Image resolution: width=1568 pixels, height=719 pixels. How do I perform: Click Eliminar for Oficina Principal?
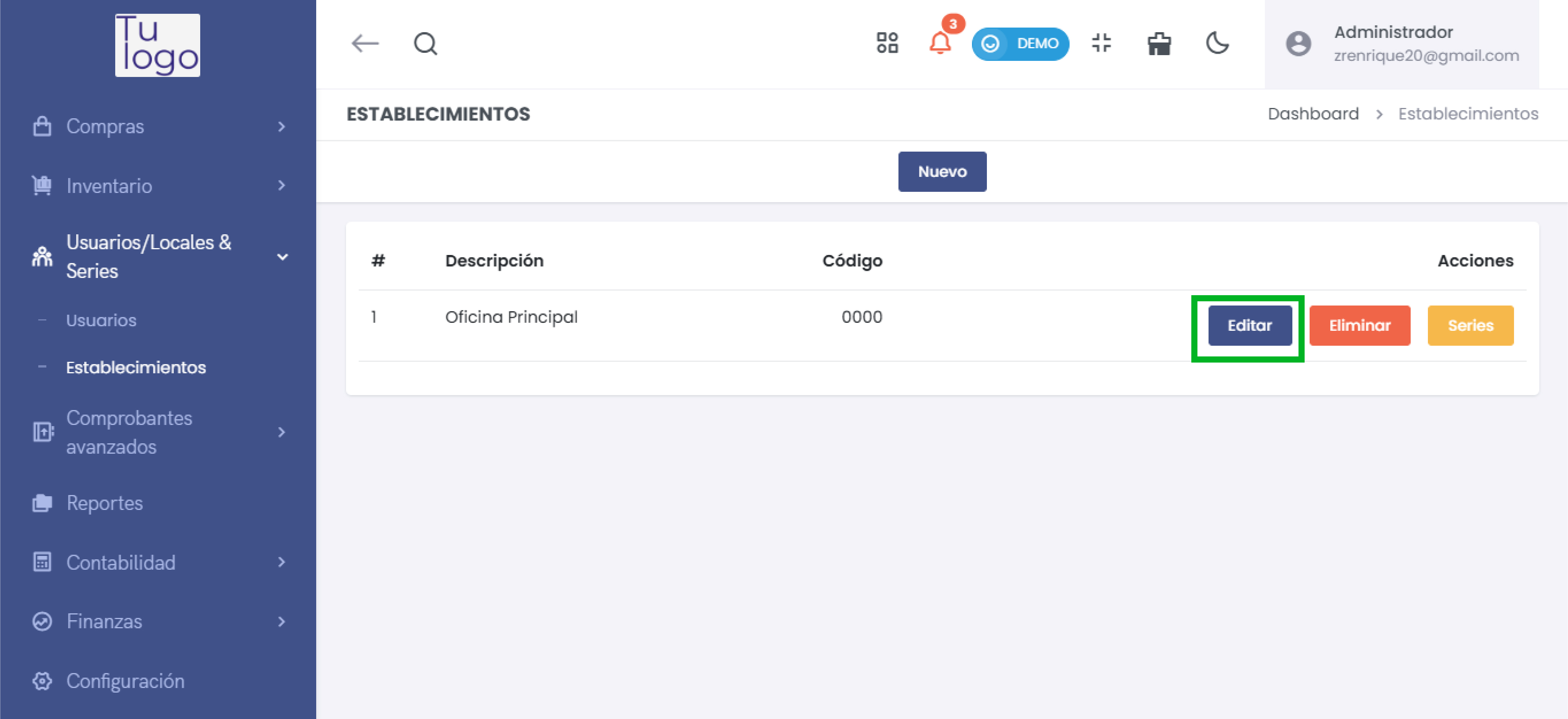click(1359, 326)
